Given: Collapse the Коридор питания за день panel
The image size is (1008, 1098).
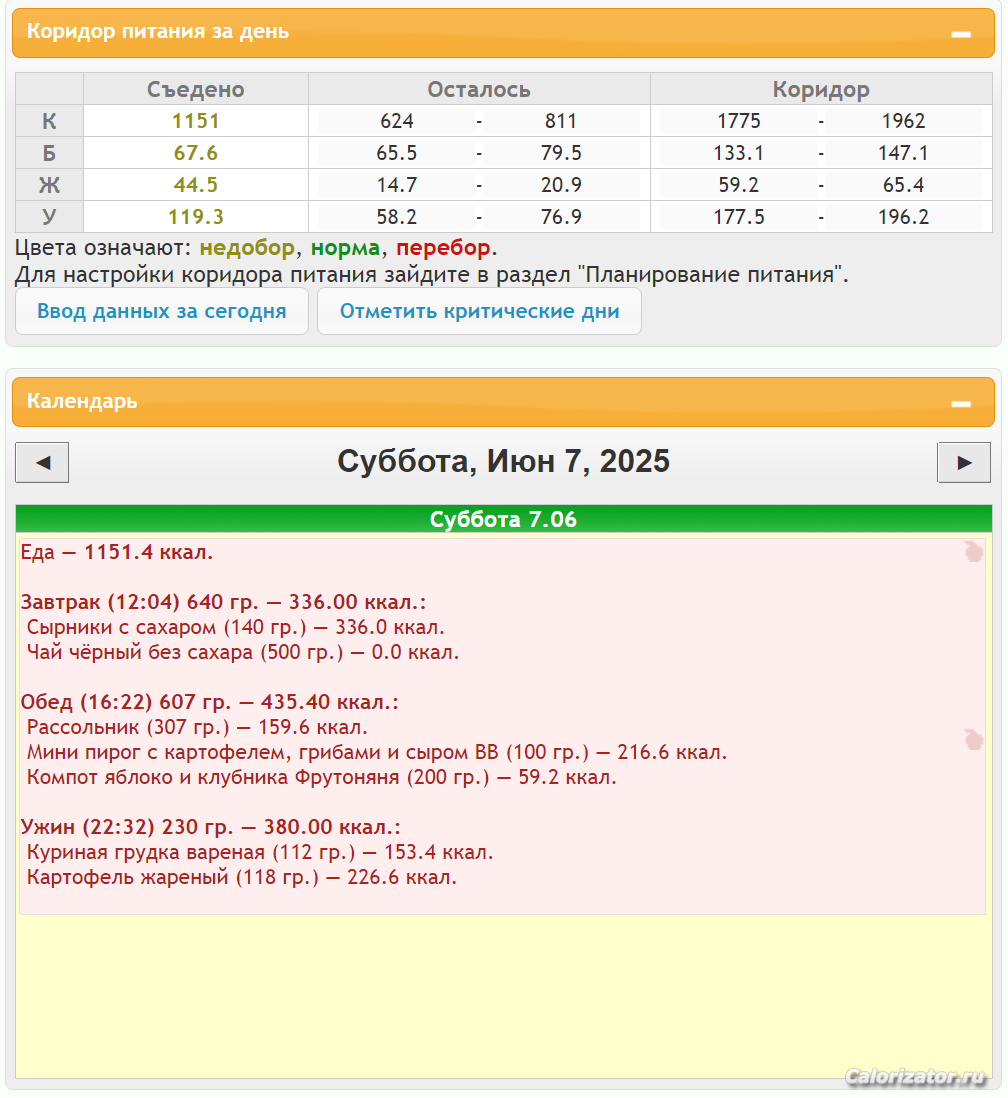Looking at the screenshot, I should click(960, 33).
